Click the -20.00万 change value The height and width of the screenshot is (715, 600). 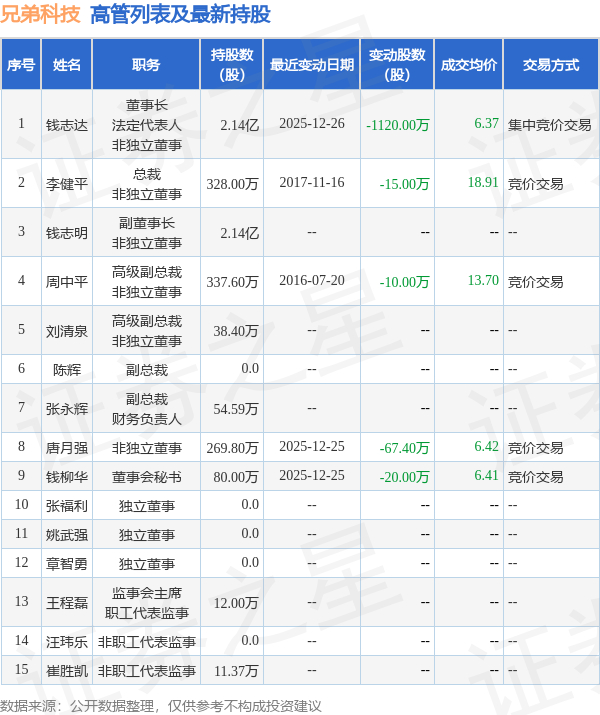click(404, 477)
